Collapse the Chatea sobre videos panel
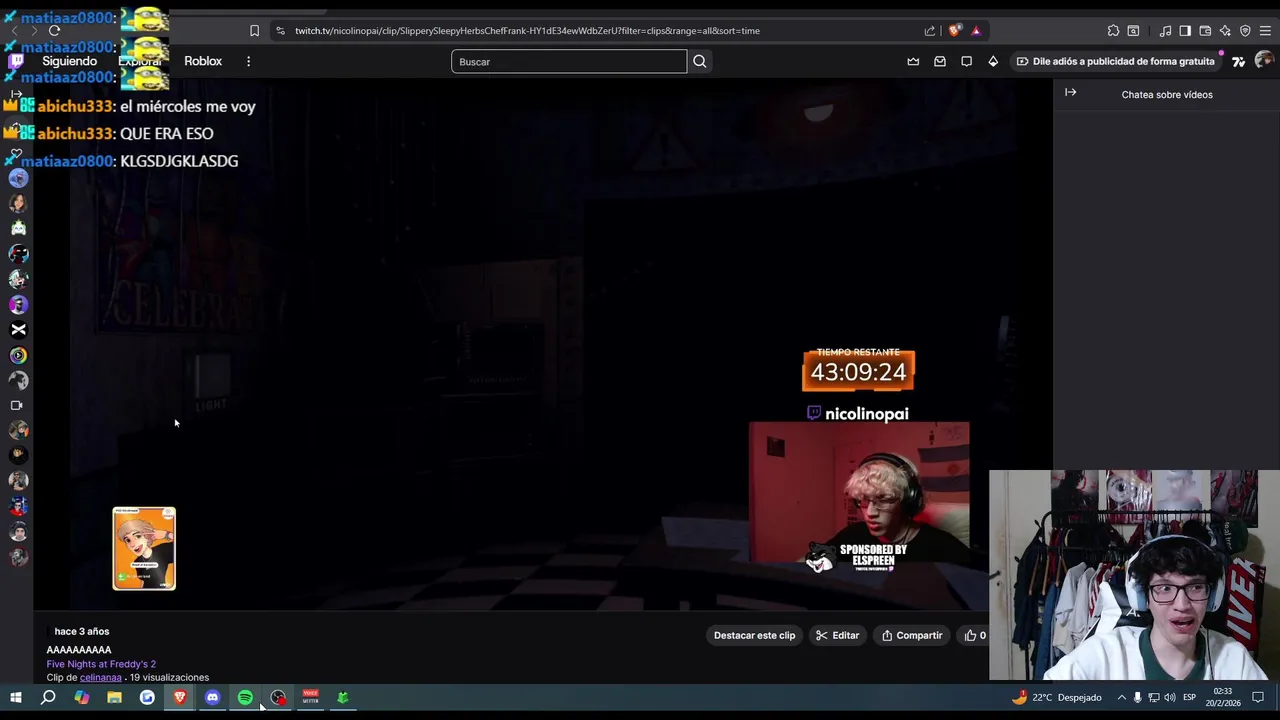This screenshot has width=1280, height=720. (1070, 93)
